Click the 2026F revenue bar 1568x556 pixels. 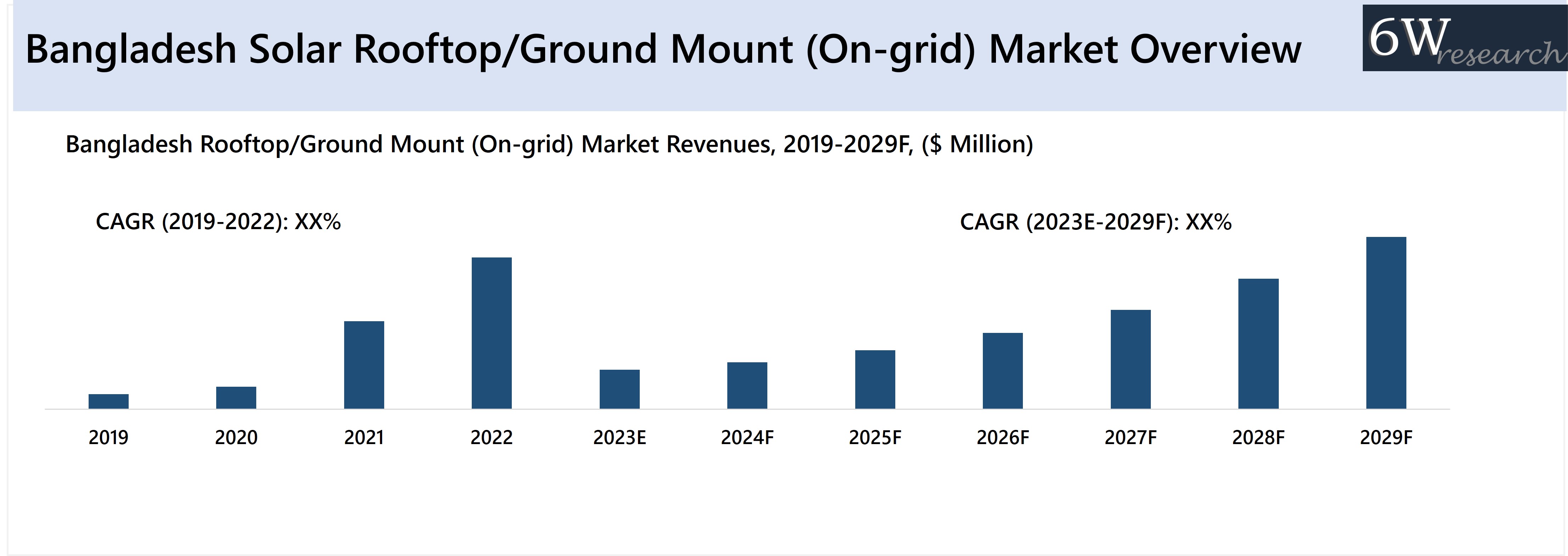tap(1003, 371)
